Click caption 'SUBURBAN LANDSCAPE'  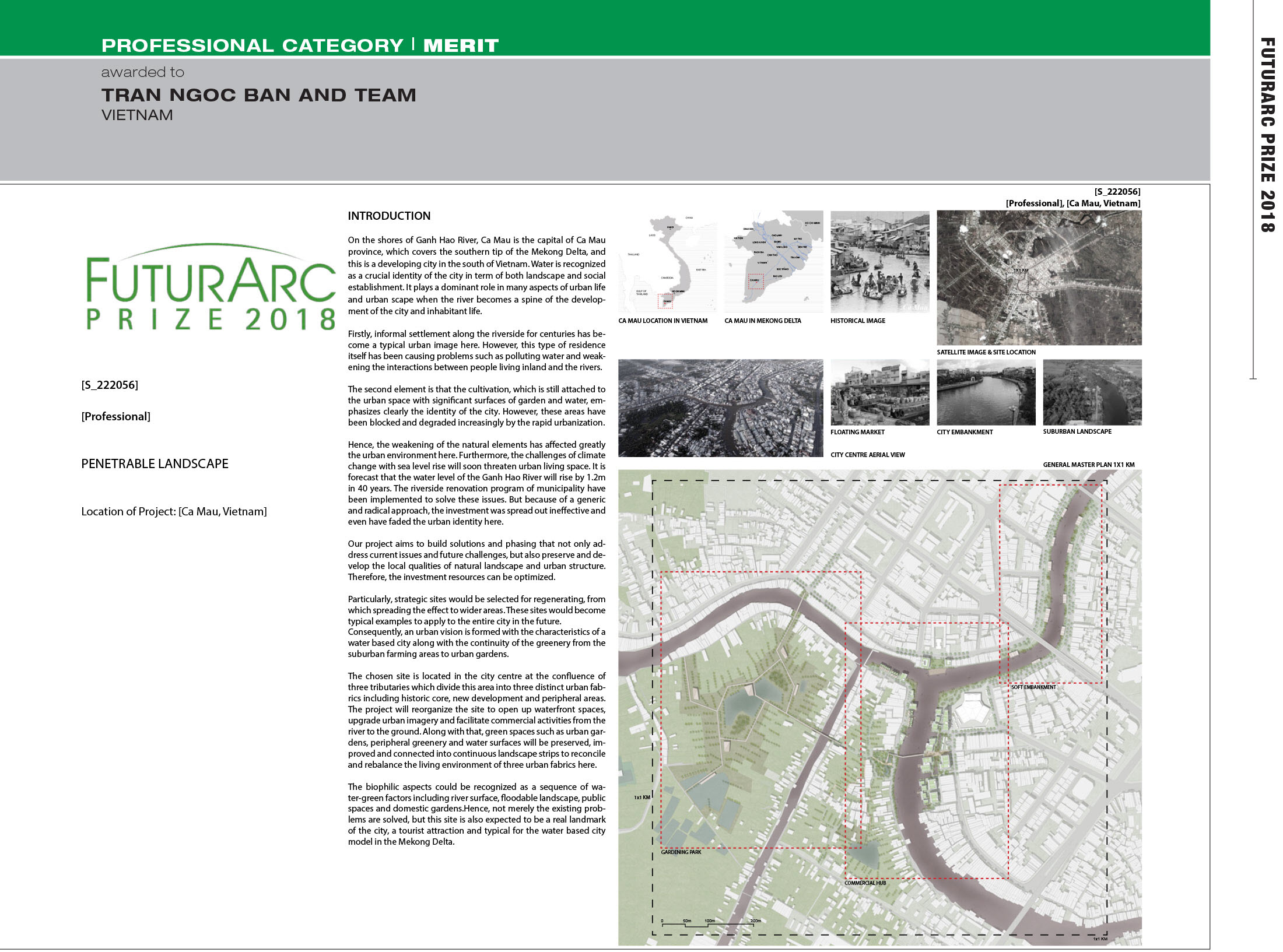(1077, 431)
